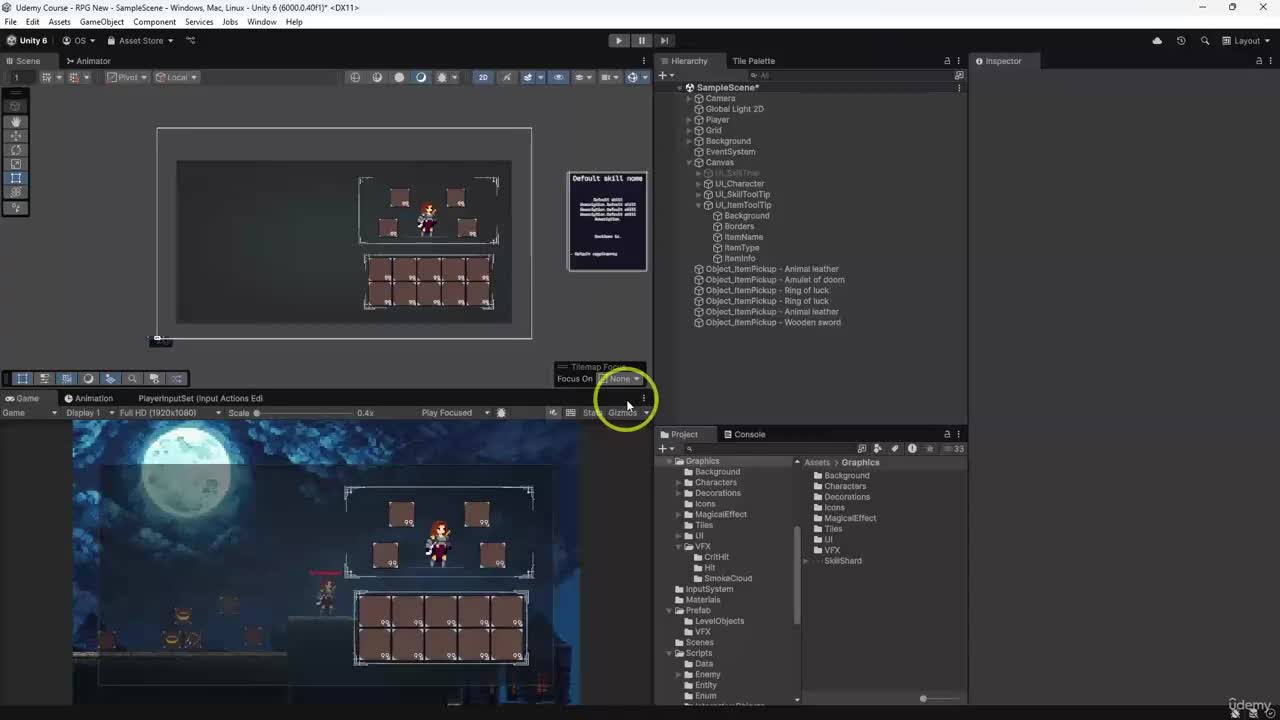This screenshot has width=1280, height=720.
Task: Open the Layout dropdown
Action: point(1246,41)
